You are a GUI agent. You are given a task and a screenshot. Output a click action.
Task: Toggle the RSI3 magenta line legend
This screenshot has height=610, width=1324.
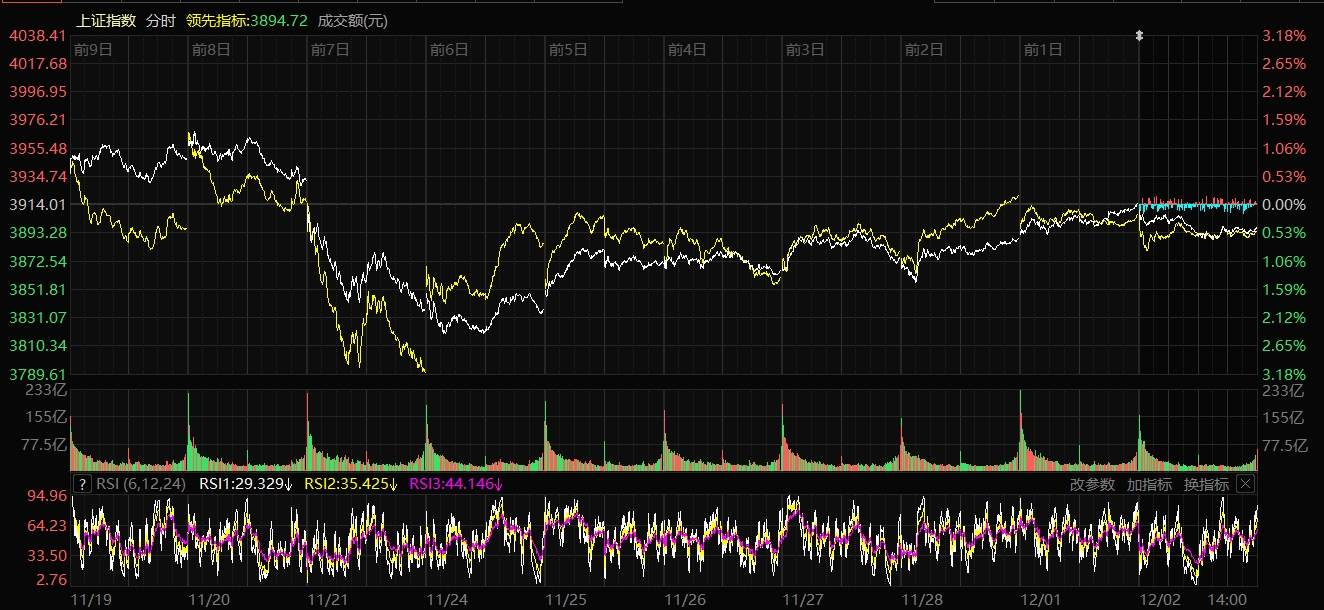click(x=456, y=484)
